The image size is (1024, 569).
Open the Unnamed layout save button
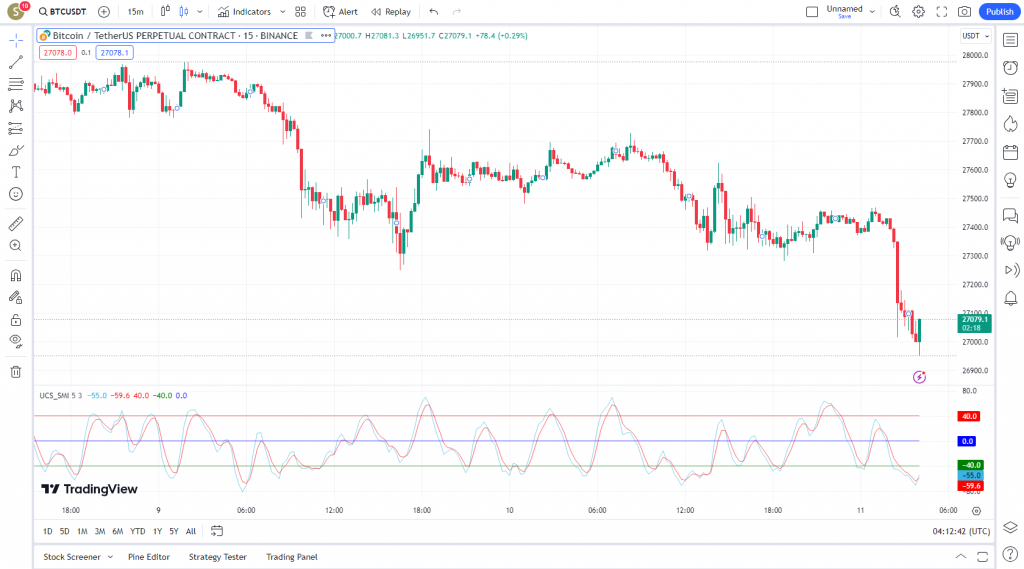coord(844,12)
